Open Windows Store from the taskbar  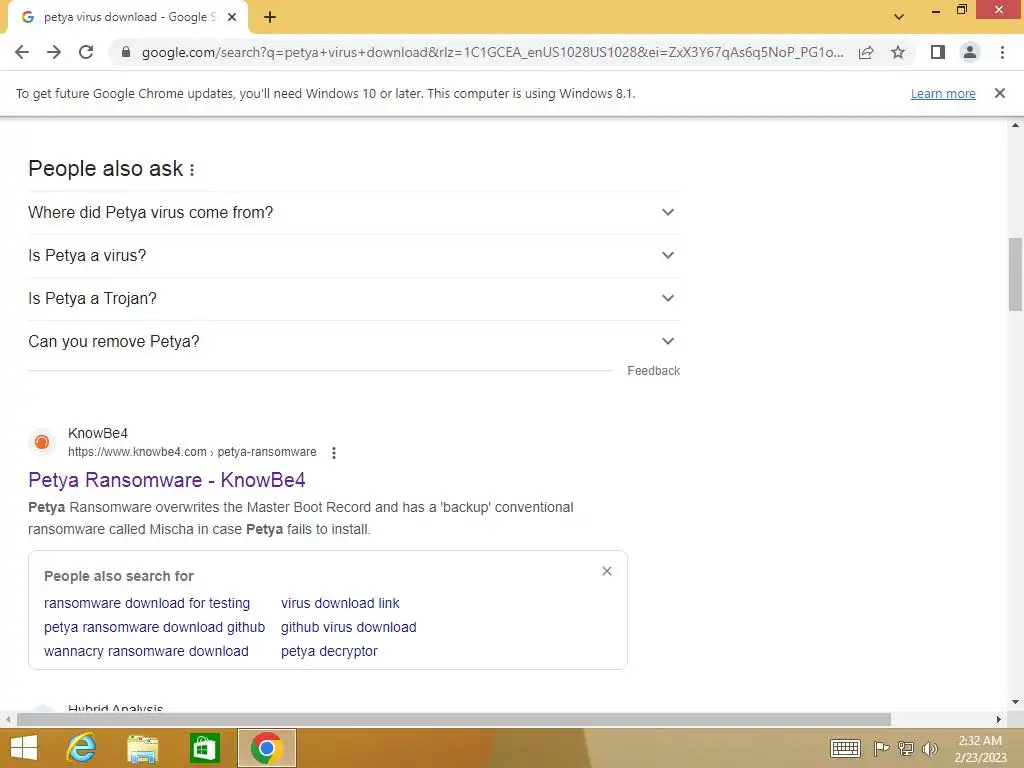[204, 748]
